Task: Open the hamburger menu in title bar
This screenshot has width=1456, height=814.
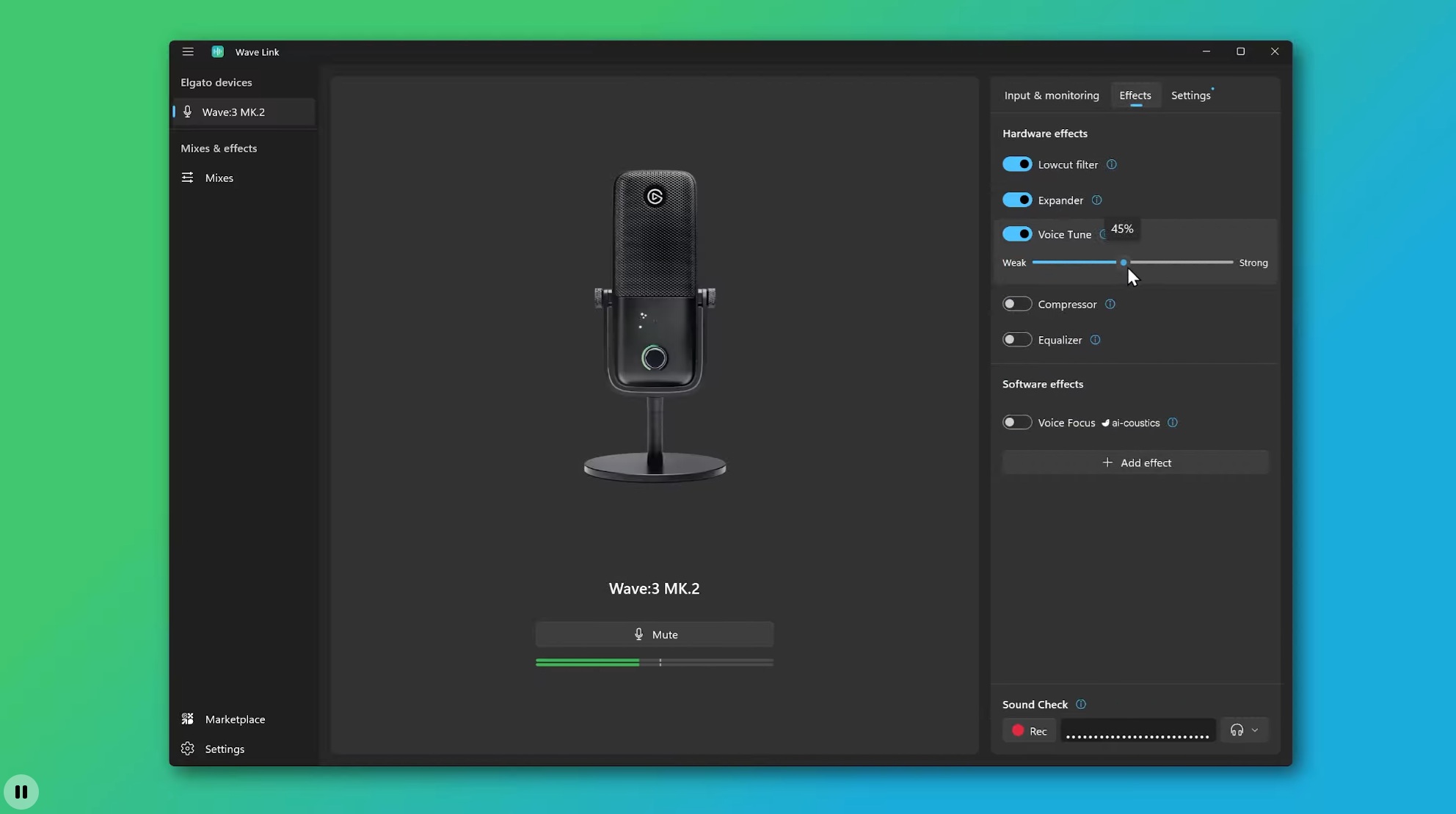Action: coord(188,51)
